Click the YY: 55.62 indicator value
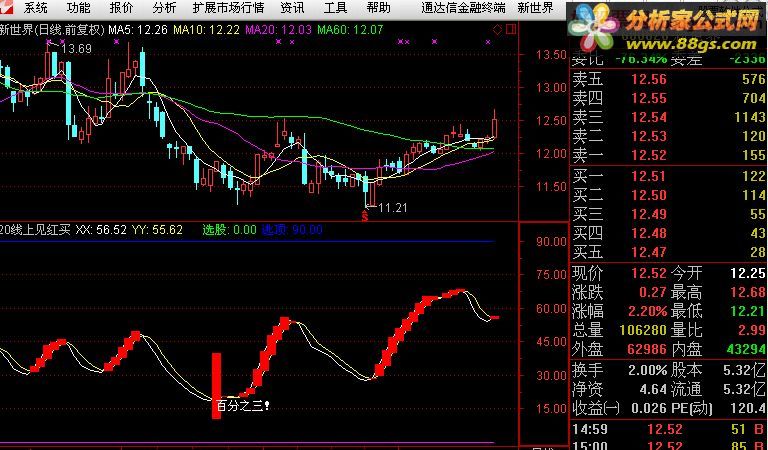 (157, 230)
